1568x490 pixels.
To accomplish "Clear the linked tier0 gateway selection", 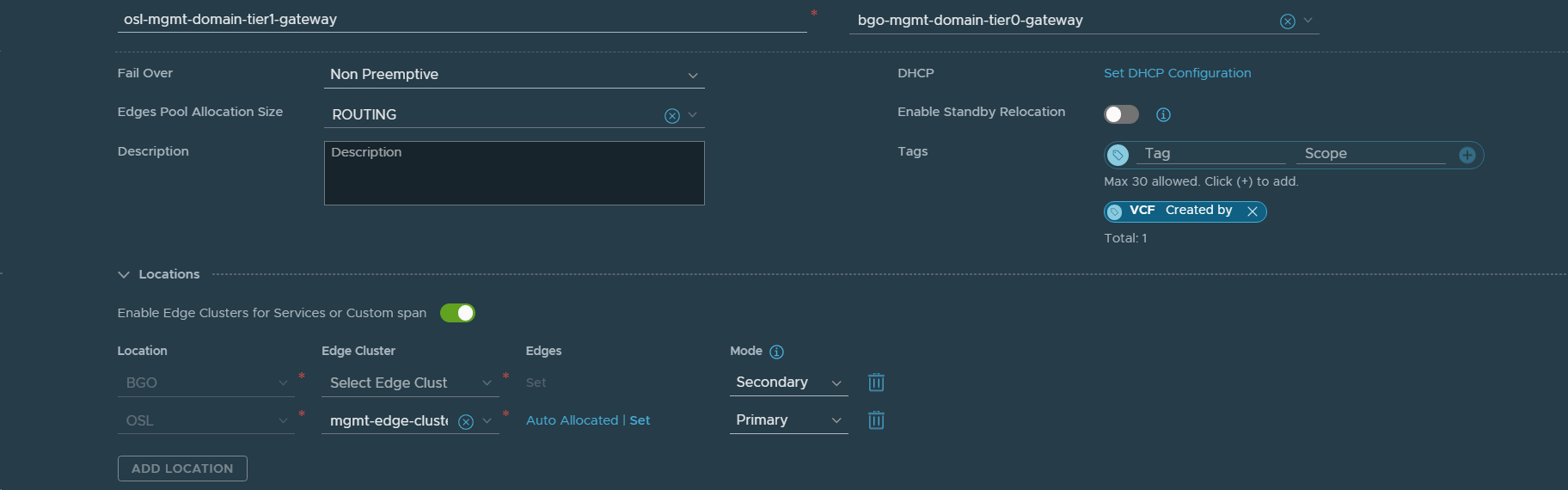I will click(1287, 21).
